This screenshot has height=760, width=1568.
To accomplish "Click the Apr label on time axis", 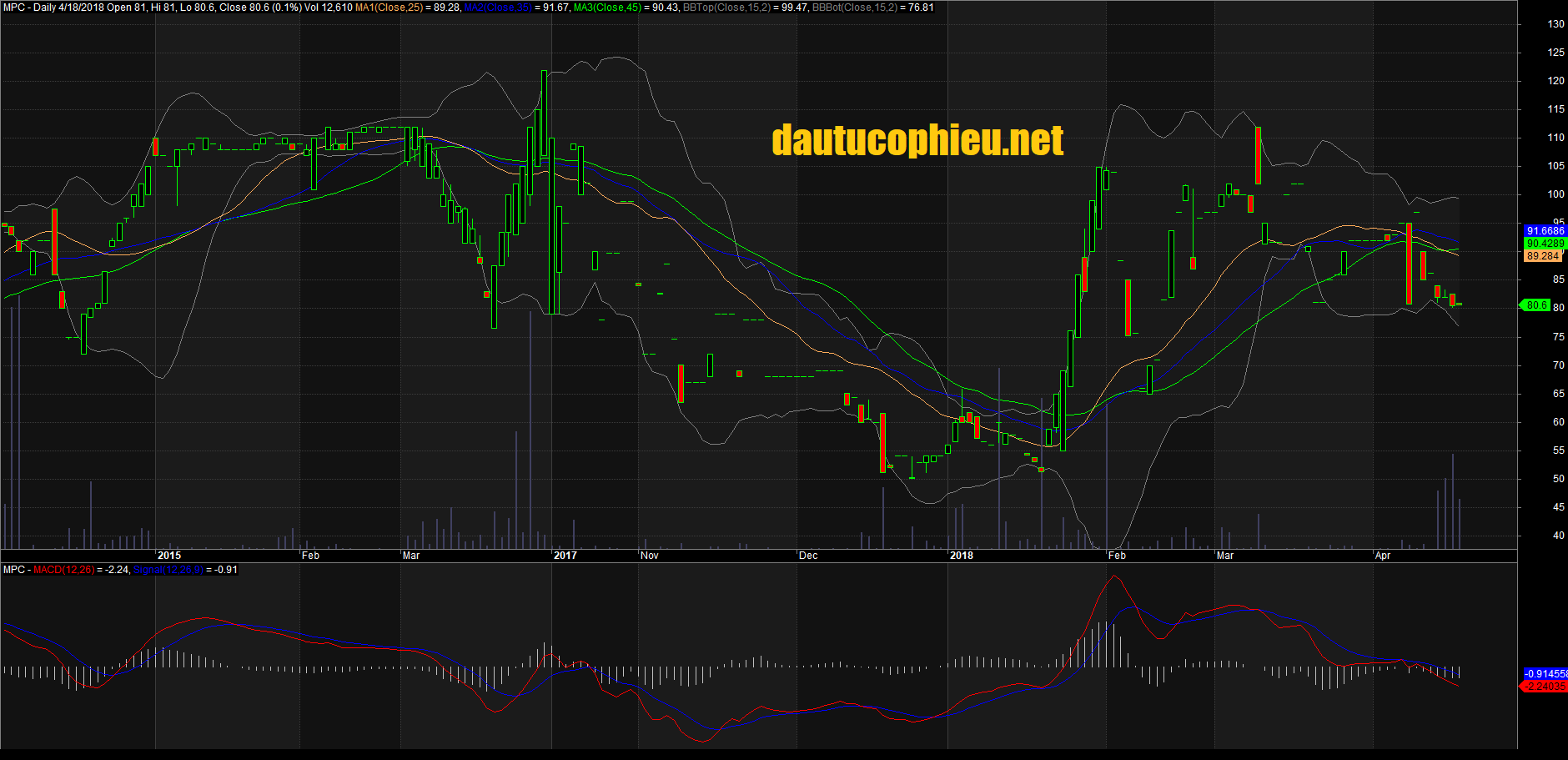I will click(1383, 556).
